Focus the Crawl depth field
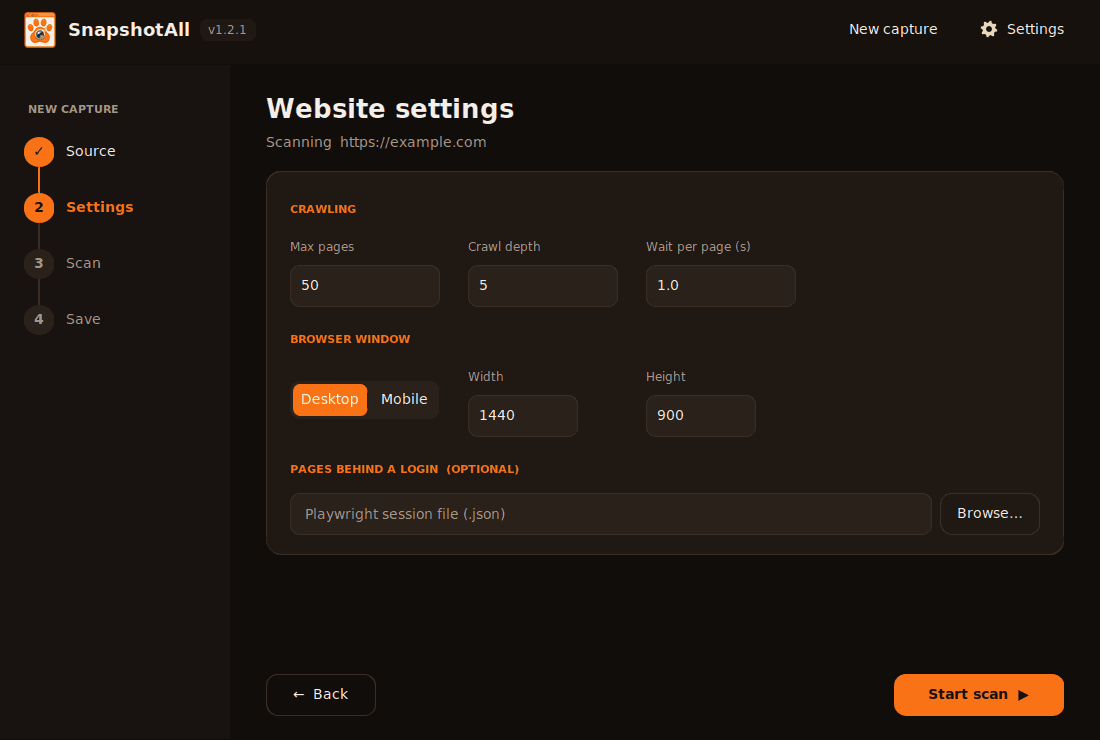 (543, 286)
